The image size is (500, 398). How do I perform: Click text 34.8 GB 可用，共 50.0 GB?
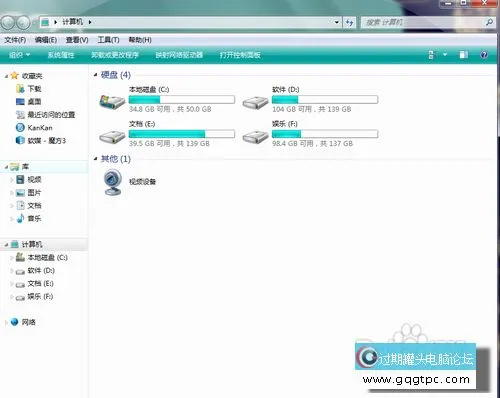tap(170, 109)
